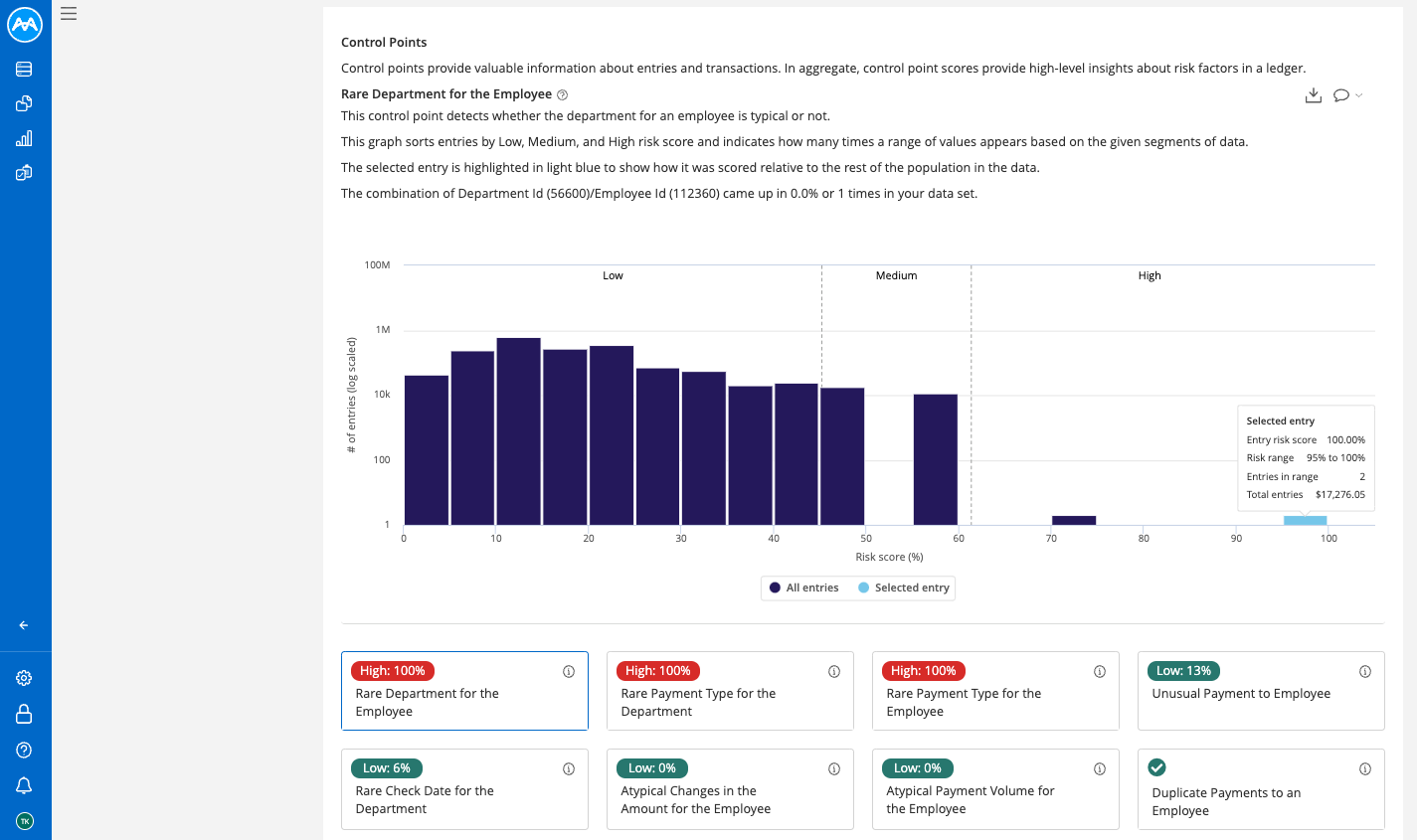Open the Duplicate Payments to an Employee card
Image resolution: width=1417 pixels, height=840 pixels.
pos(1261,789)
